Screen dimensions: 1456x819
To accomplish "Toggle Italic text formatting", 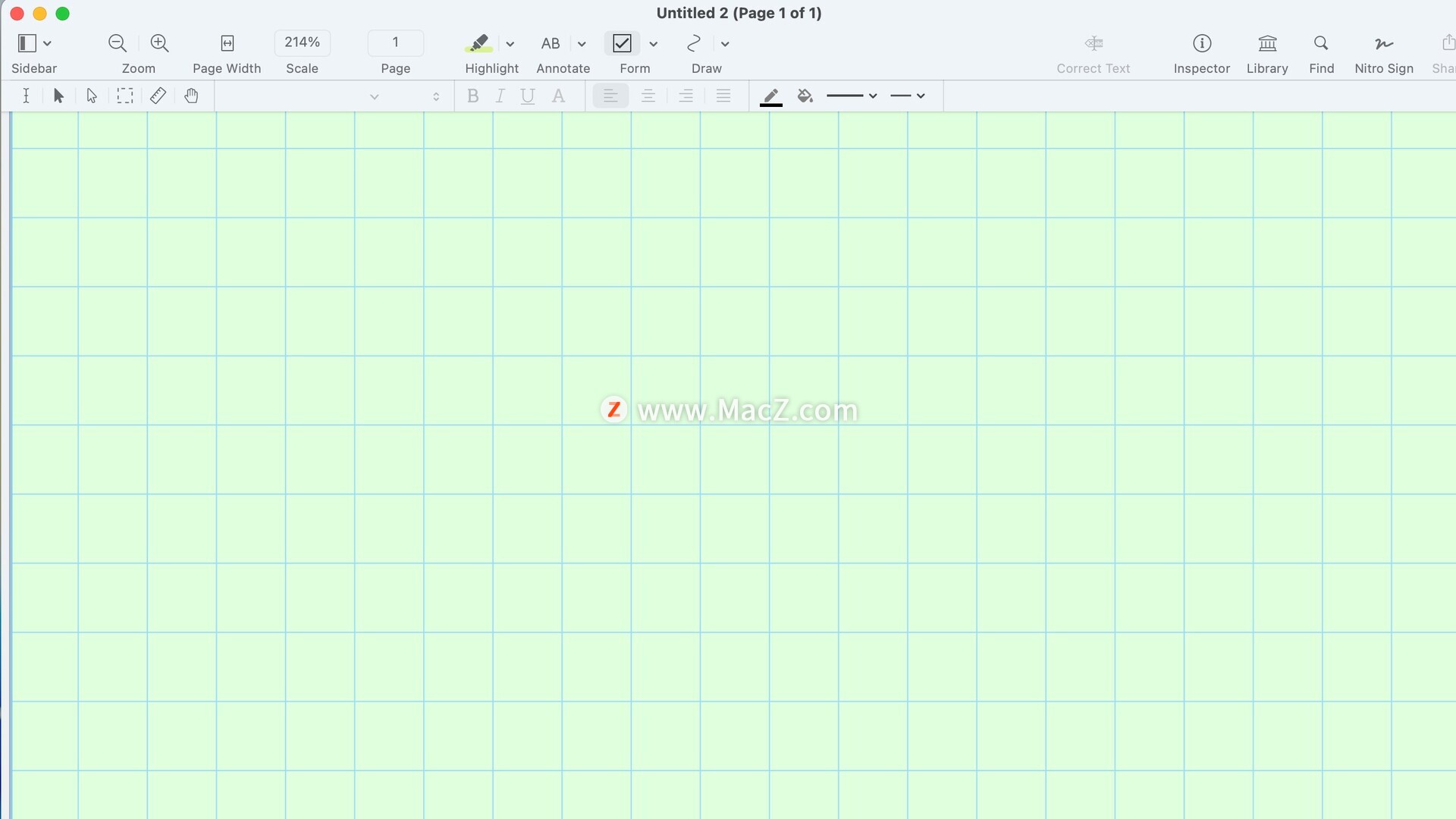I will 500,96.
